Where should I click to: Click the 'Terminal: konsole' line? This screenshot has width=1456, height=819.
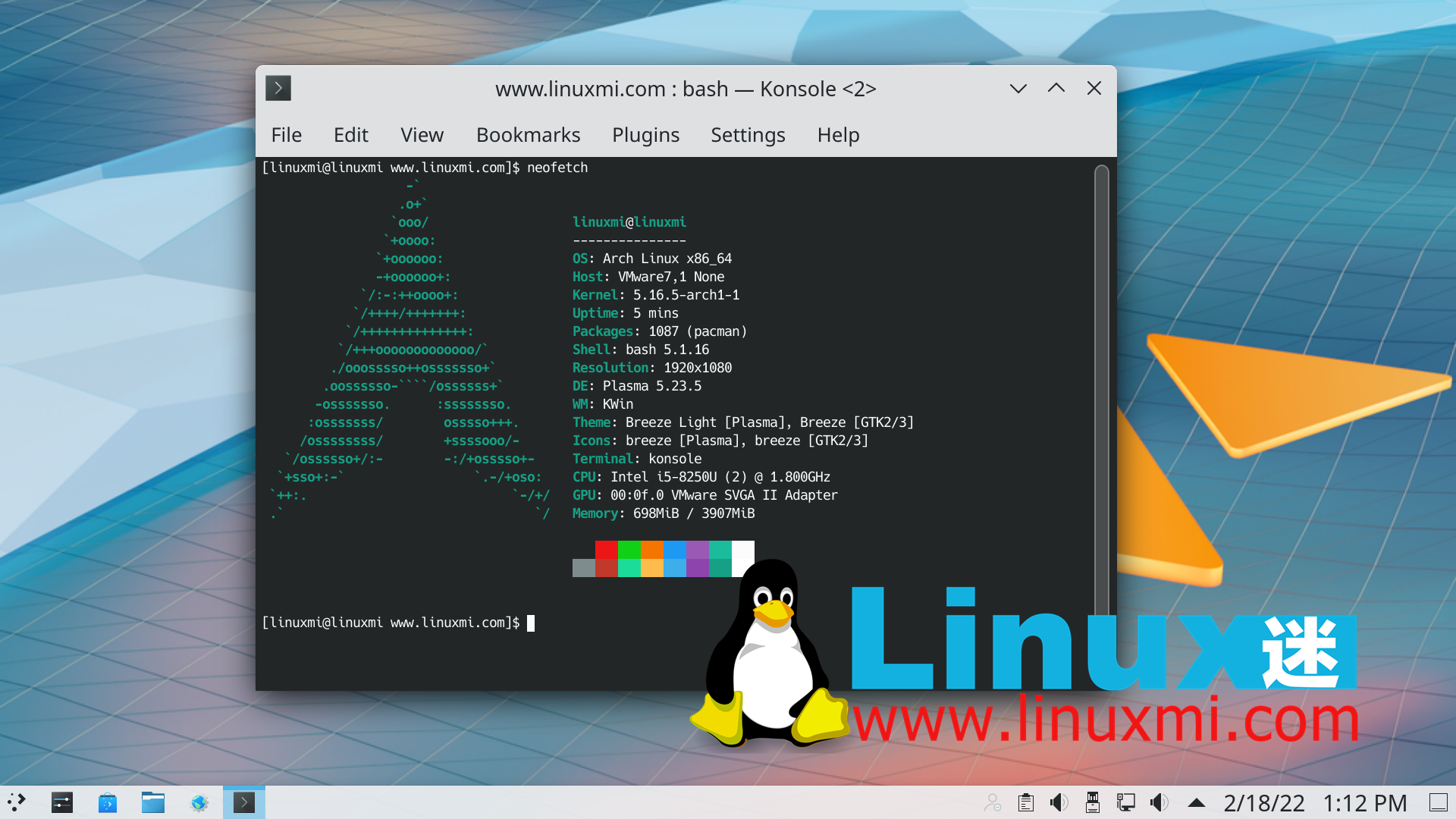(x=637, y=459)
